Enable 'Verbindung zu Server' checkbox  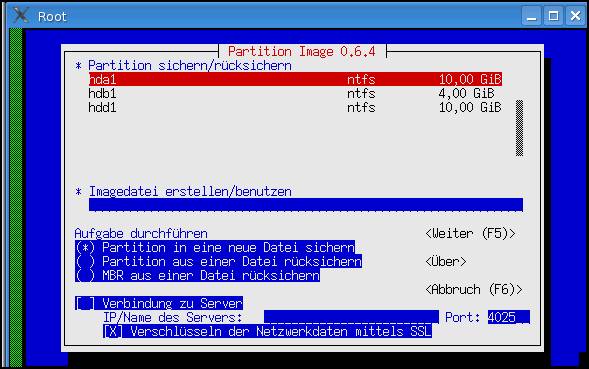pos(159,303)
